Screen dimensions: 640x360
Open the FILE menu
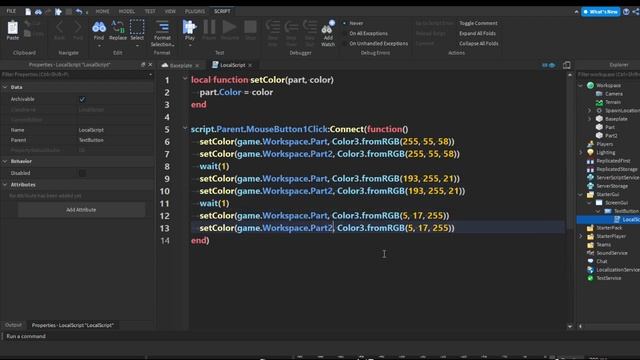11,11
